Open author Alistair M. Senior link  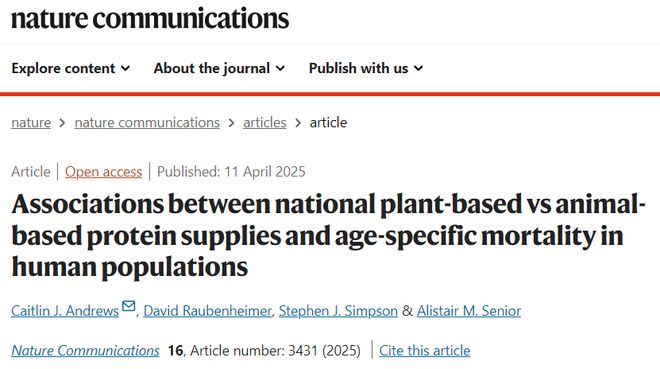point(469,311)
